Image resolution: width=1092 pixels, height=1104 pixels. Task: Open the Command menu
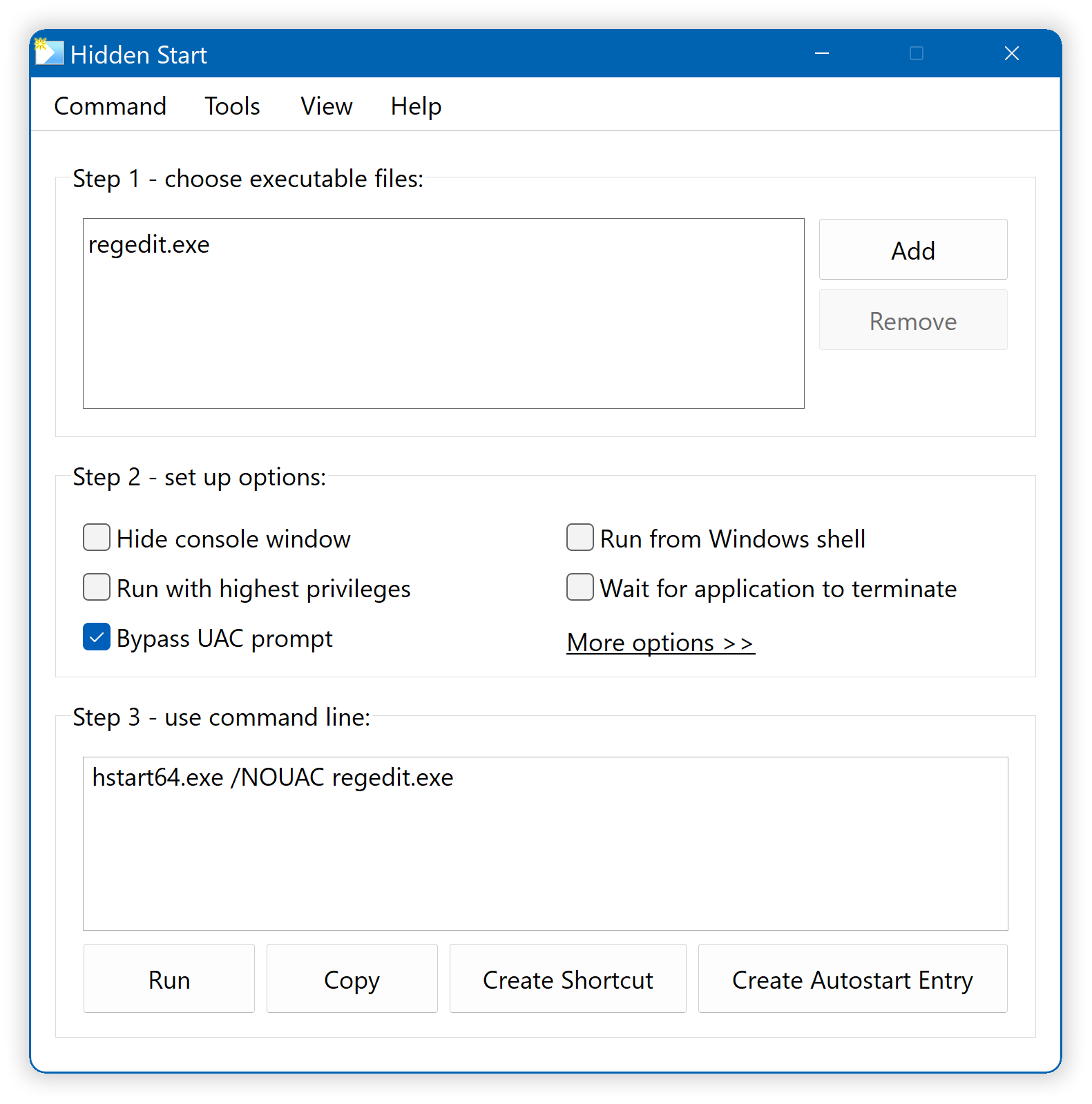pyautogui.click(x=111, y=106)
